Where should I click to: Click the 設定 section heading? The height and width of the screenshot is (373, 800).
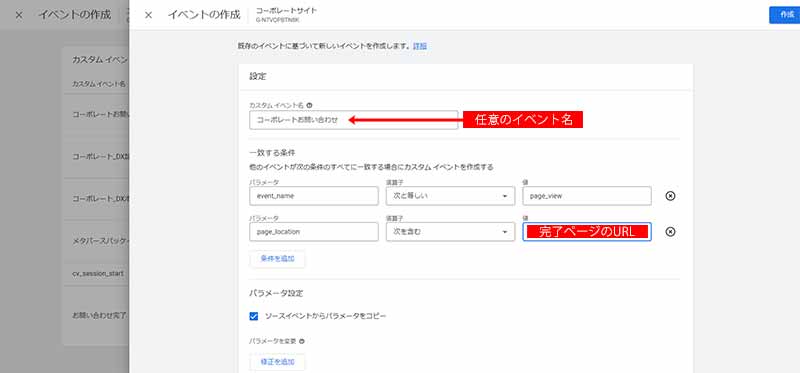(x=258, y=77)
